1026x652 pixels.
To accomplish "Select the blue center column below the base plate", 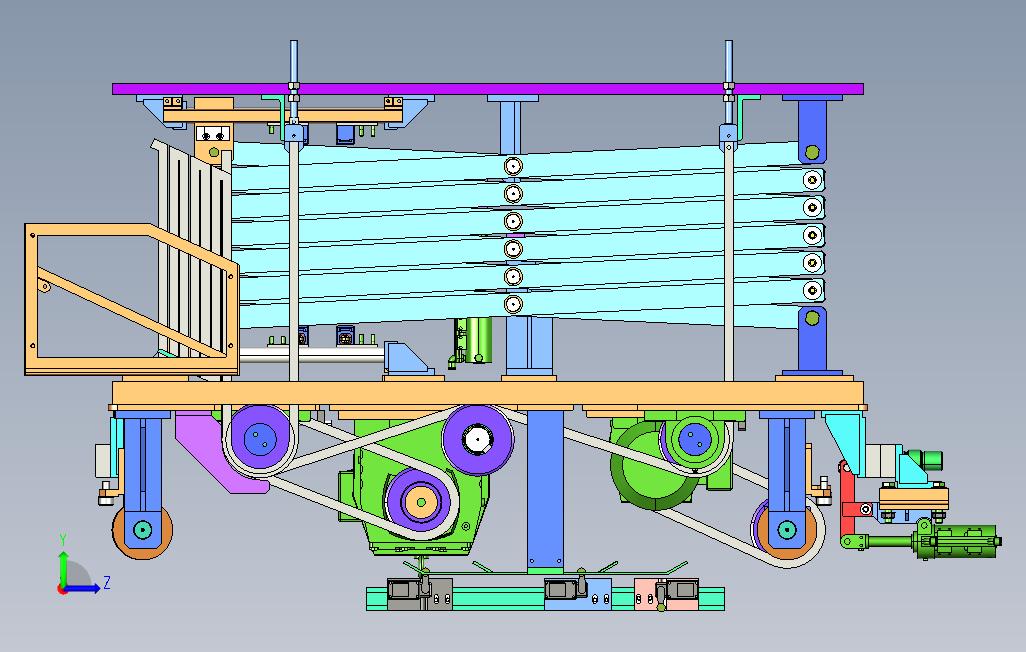I will pyautogui.click(x=545, y=490).
